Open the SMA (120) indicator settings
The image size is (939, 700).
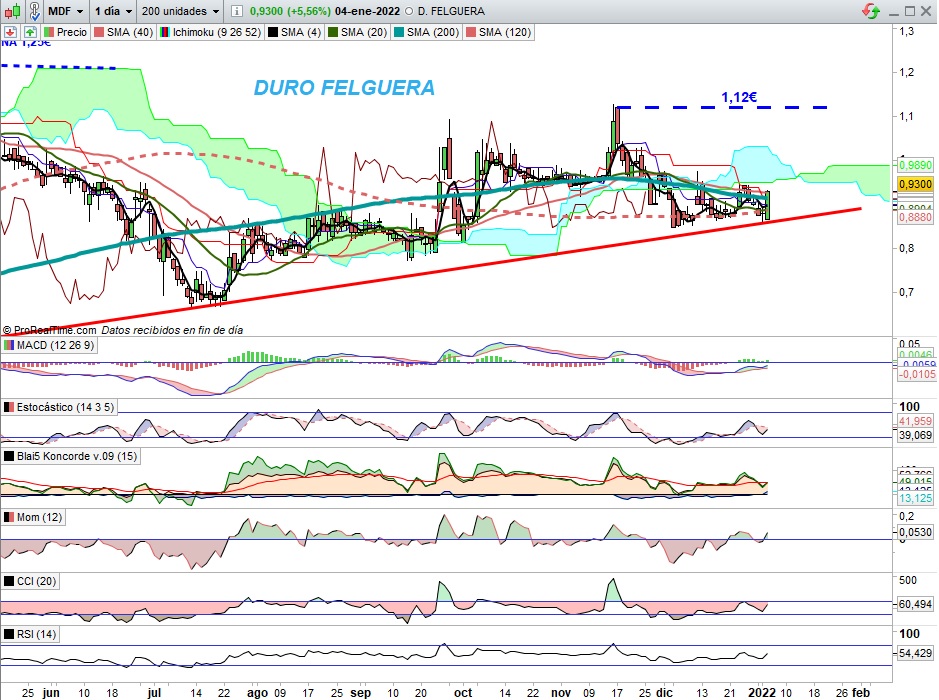[498, 32]
